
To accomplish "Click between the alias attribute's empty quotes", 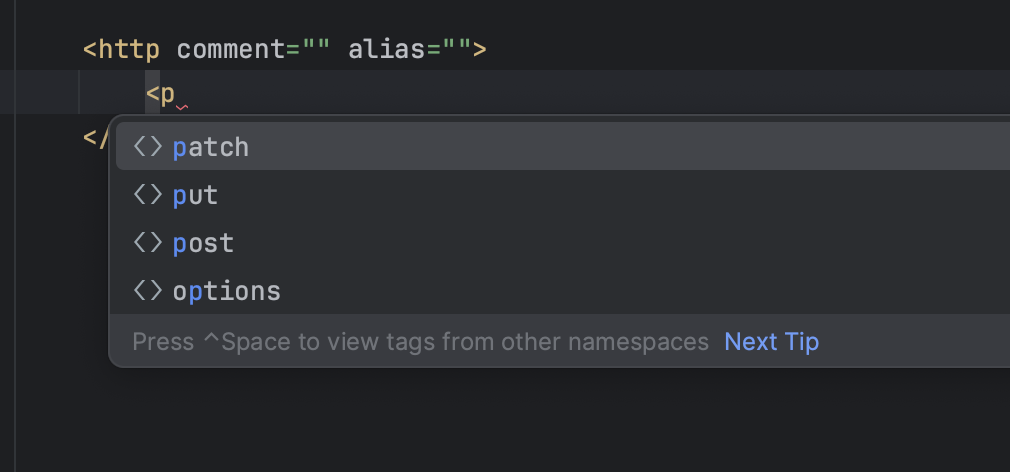I will point(457,49).
